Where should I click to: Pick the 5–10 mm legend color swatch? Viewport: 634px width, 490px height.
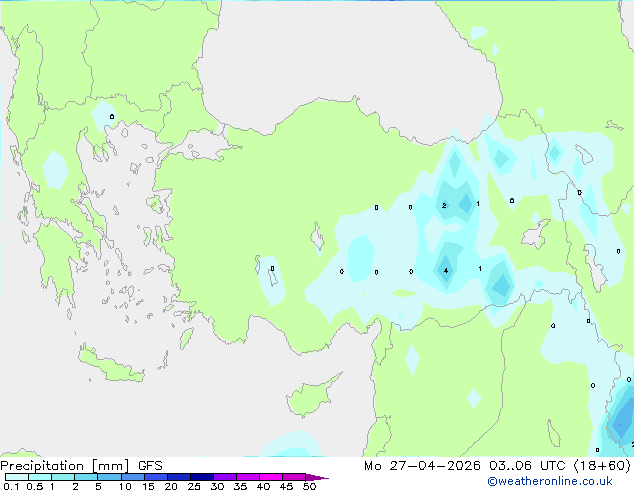click(109, 477)
